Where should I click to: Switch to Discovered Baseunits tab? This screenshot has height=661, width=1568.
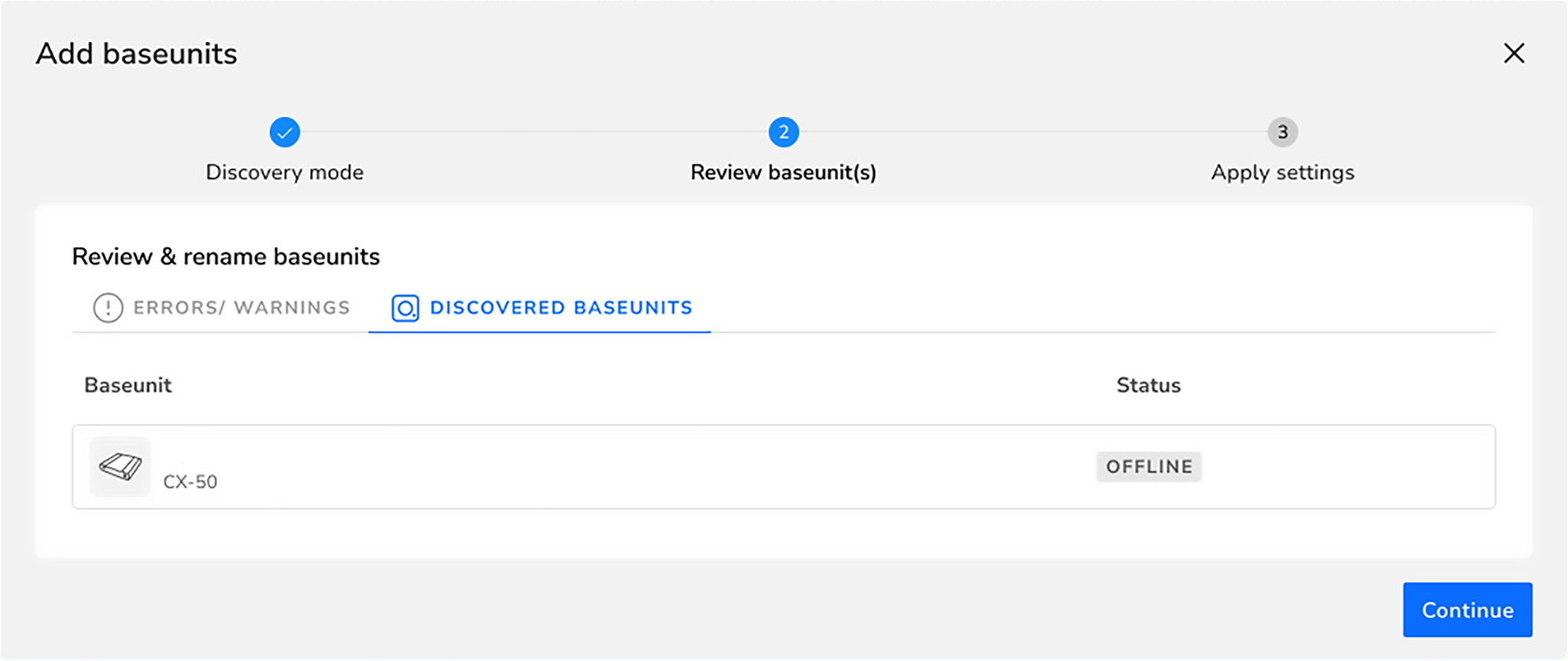click(x=541, y=308)
